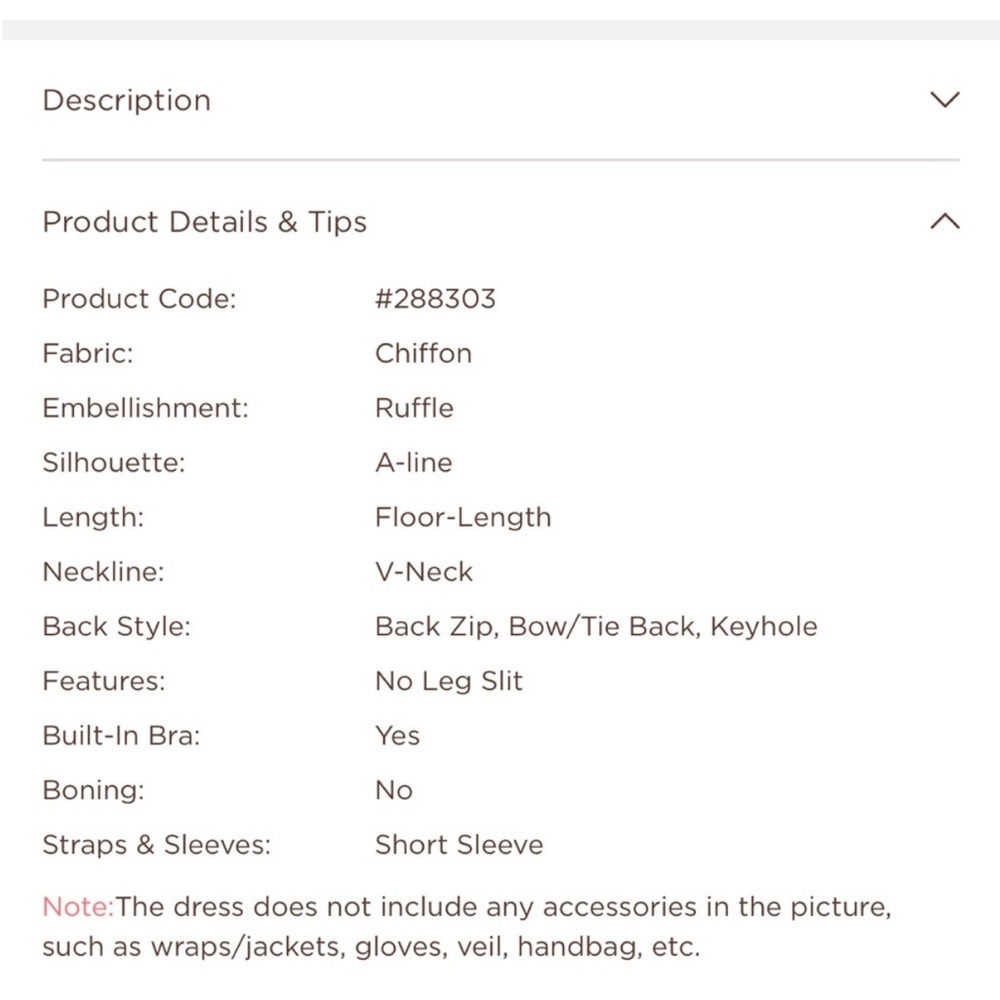Click the accessories note text
The width and height of the screenshot is (1000, 1000).
pos(467,927)
